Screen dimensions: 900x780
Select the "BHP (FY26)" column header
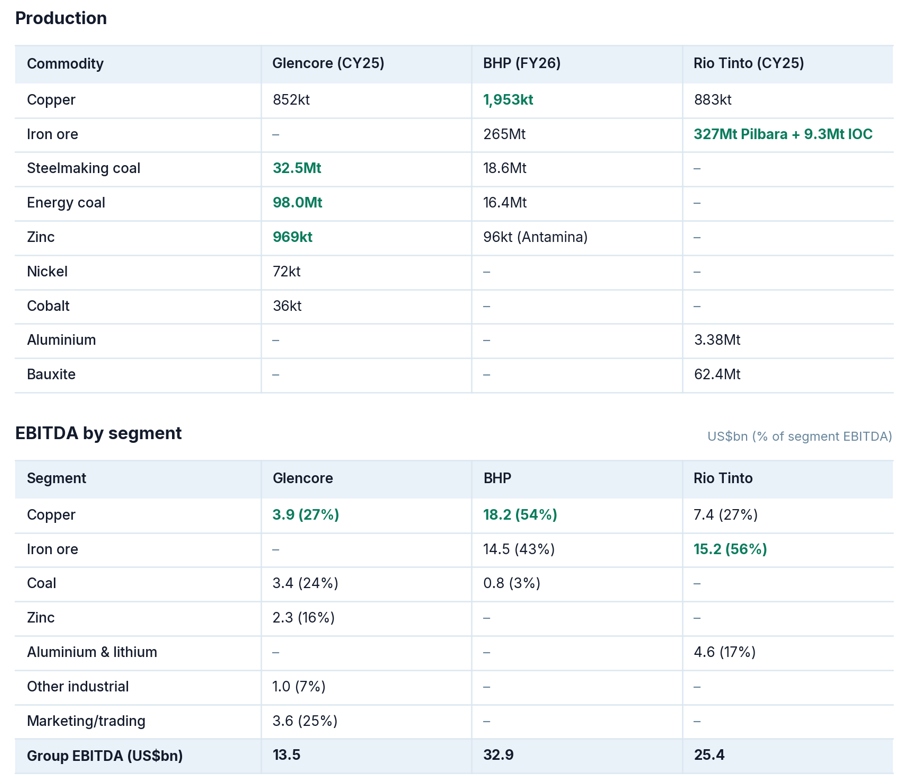point(522,63)
